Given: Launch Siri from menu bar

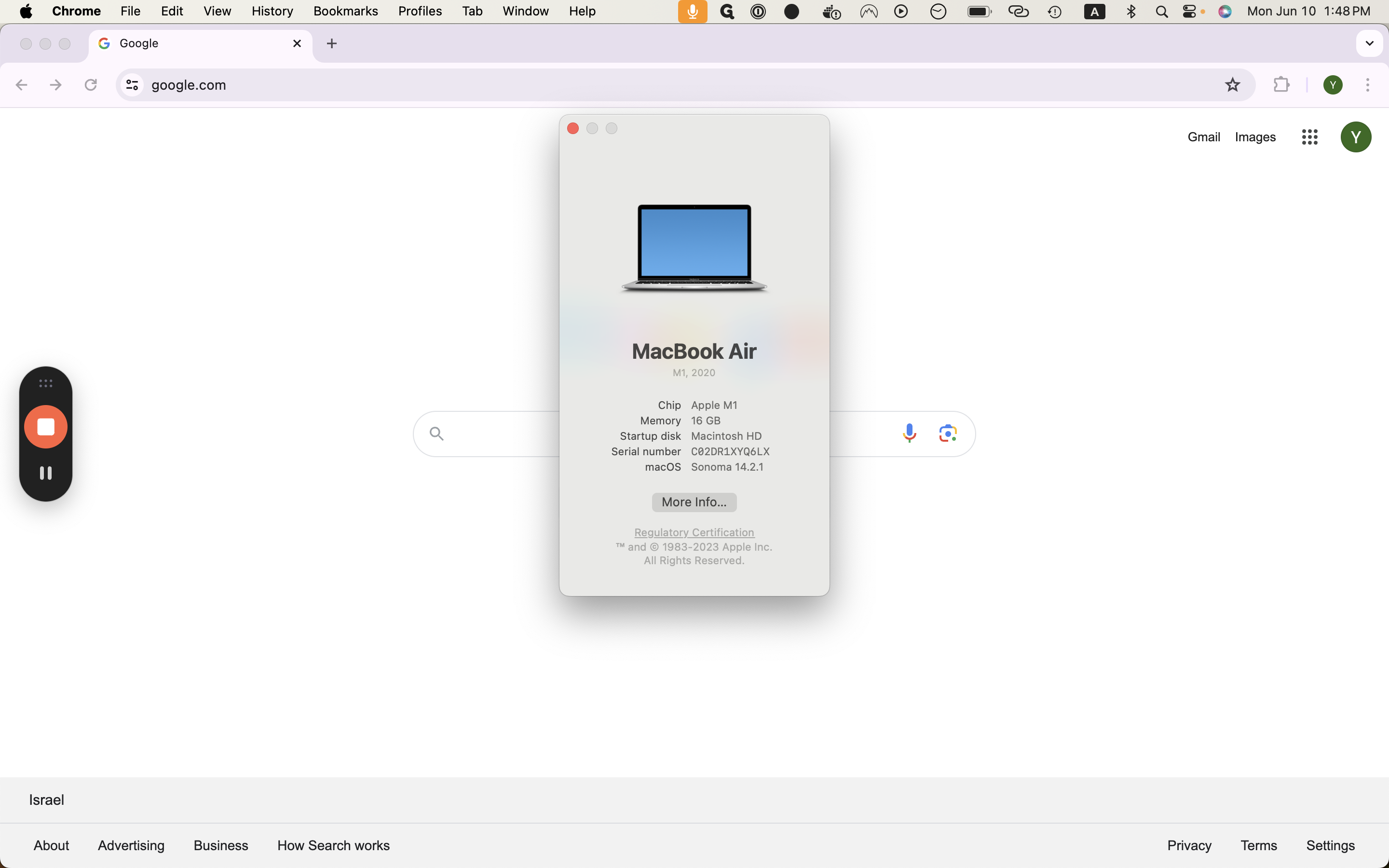Looking at the screenshot, I should (1225, 12).
